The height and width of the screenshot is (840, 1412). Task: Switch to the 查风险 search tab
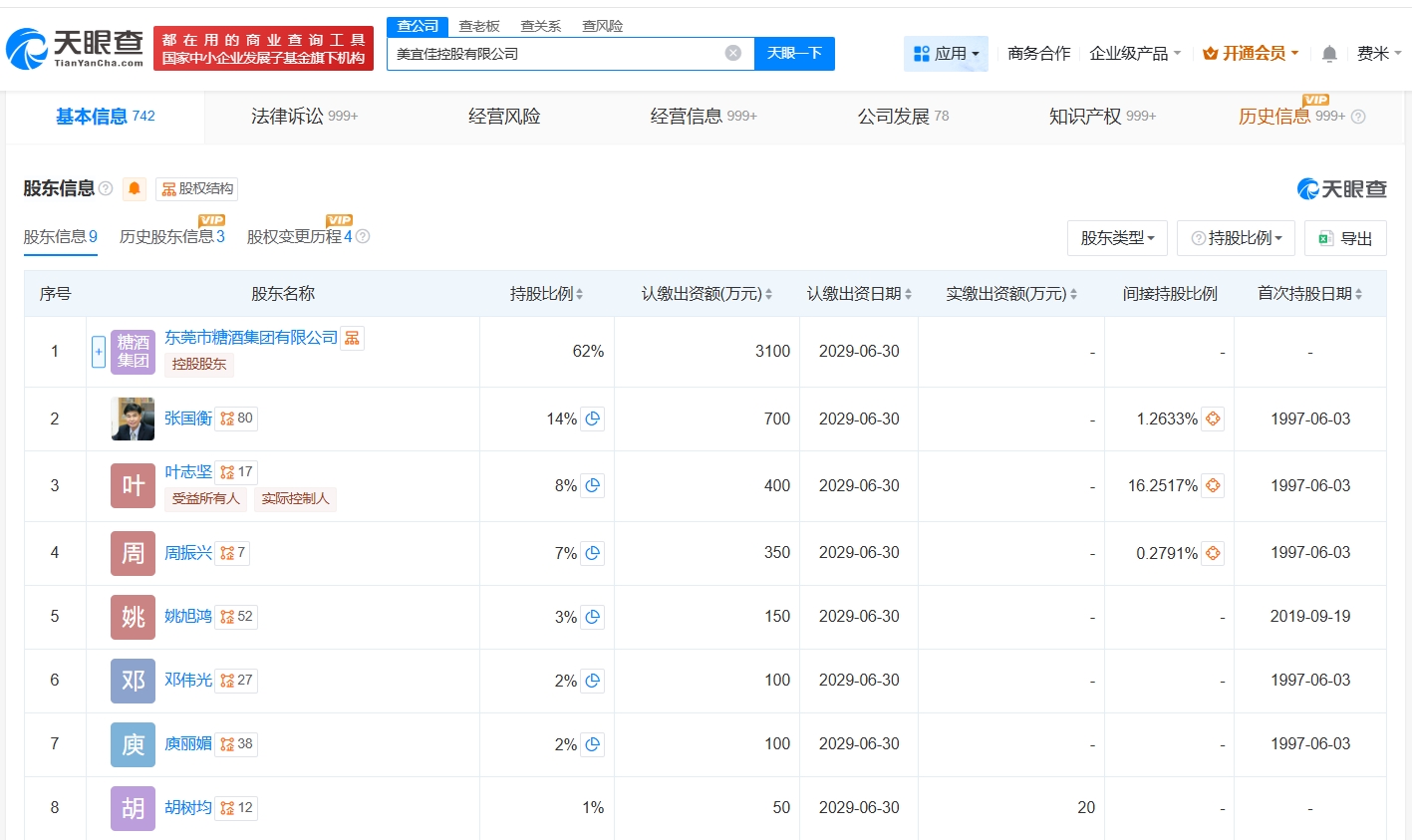point(603,26)
